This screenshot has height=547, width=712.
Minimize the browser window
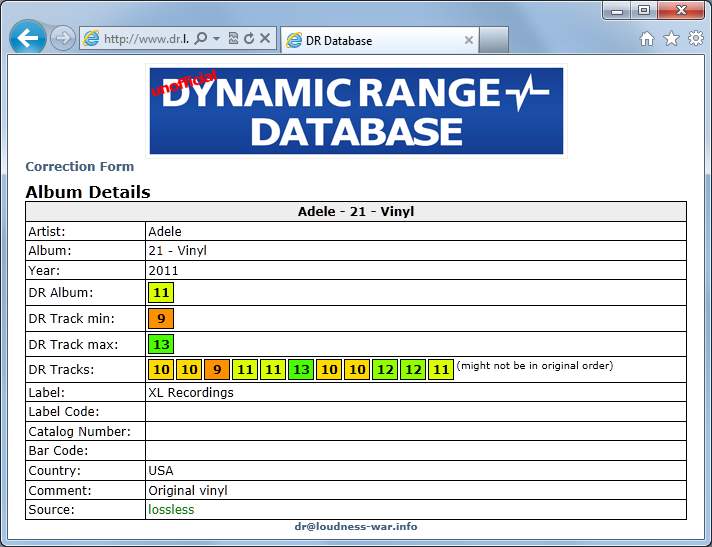[617, 11]
